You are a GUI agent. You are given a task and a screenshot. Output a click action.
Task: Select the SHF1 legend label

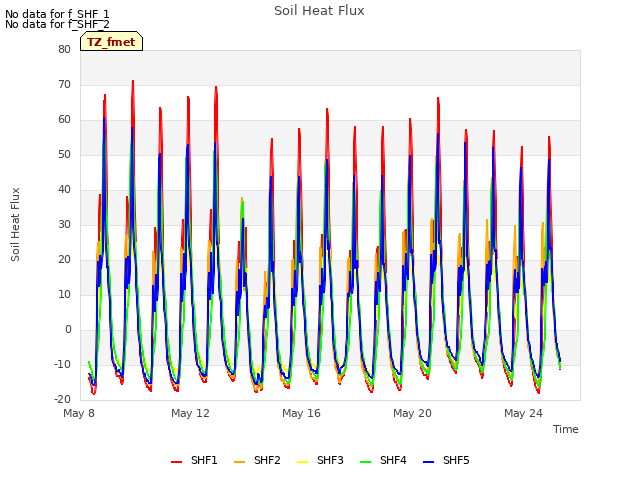click(x=204, y=460)
